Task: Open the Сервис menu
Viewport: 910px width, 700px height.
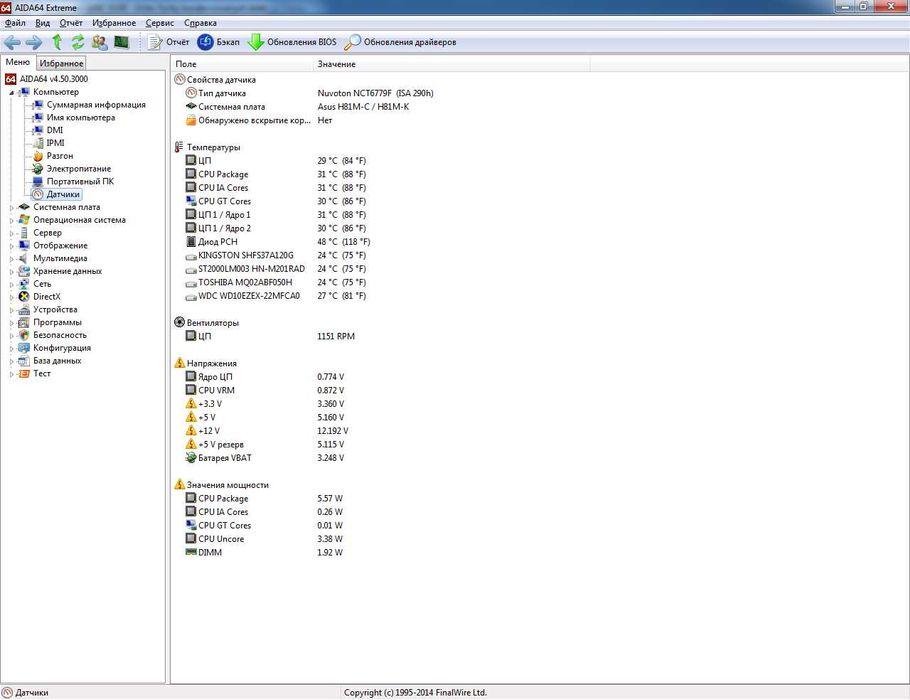Action: [x=160, y=23]
